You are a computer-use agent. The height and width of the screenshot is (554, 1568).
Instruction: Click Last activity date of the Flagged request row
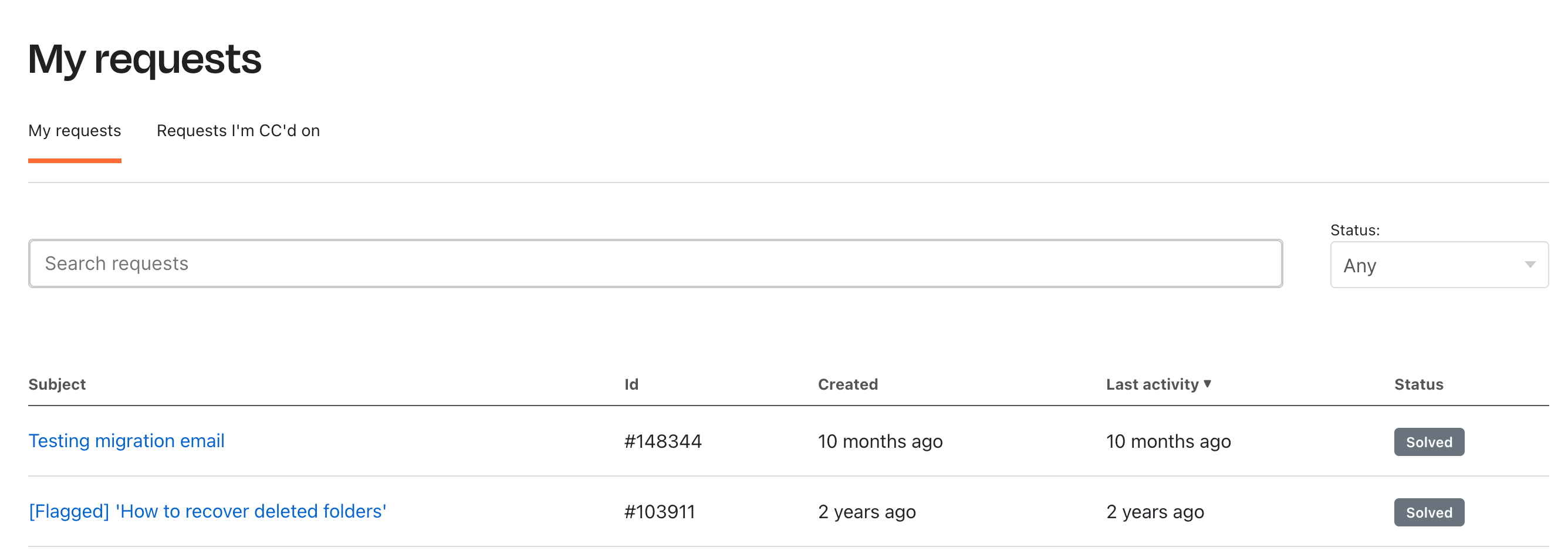click(1155, 512)
